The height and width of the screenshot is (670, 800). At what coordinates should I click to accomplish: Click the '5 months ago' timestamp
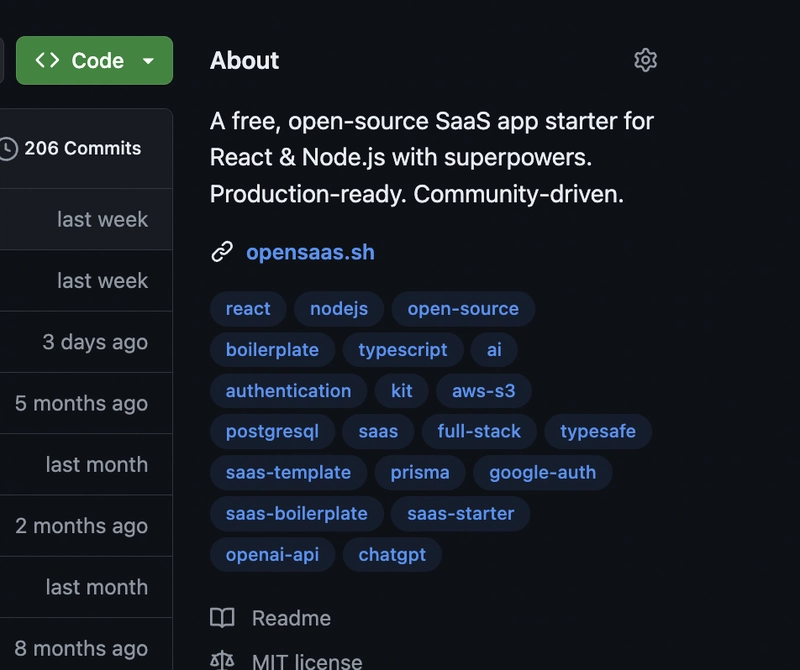click(x=82, y=403)
